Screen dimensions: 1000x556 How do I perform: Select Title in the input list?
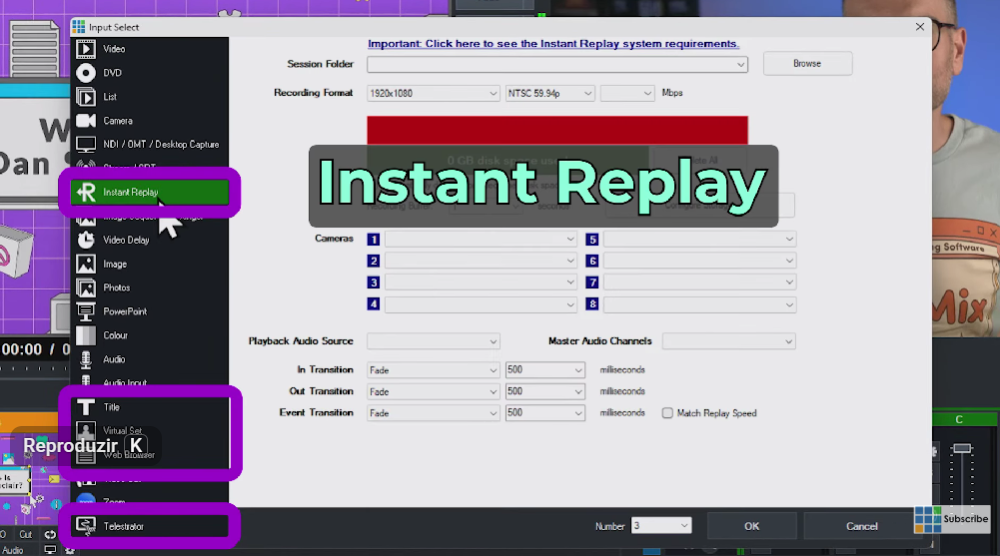pyautogui.click(x=149, y=407)
